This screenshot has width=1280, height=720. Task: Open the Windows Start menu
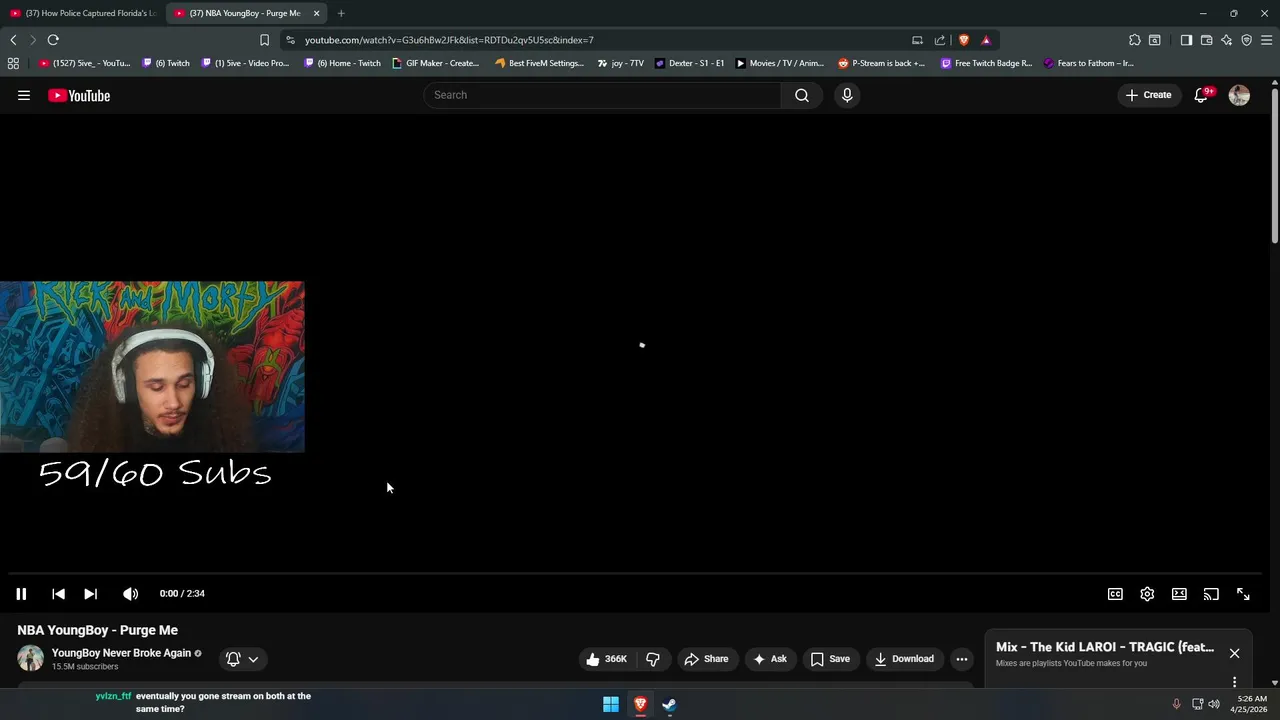pos(611,704)
